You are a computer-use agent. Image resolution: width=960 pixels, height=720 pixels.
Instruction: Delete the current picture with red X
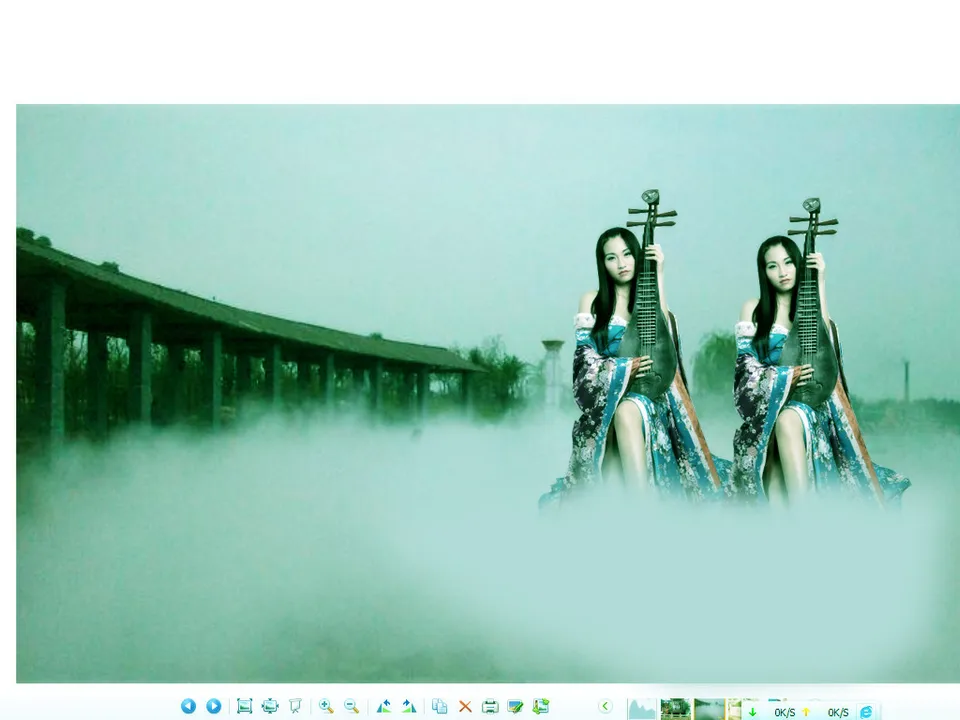465,706
